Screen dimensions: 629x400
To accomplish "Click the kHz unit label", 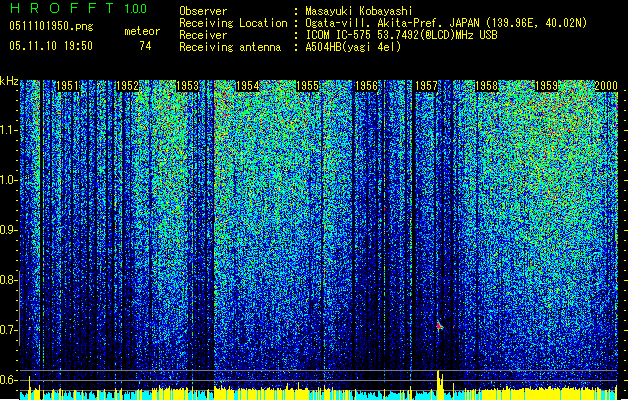I will (9, 81).
